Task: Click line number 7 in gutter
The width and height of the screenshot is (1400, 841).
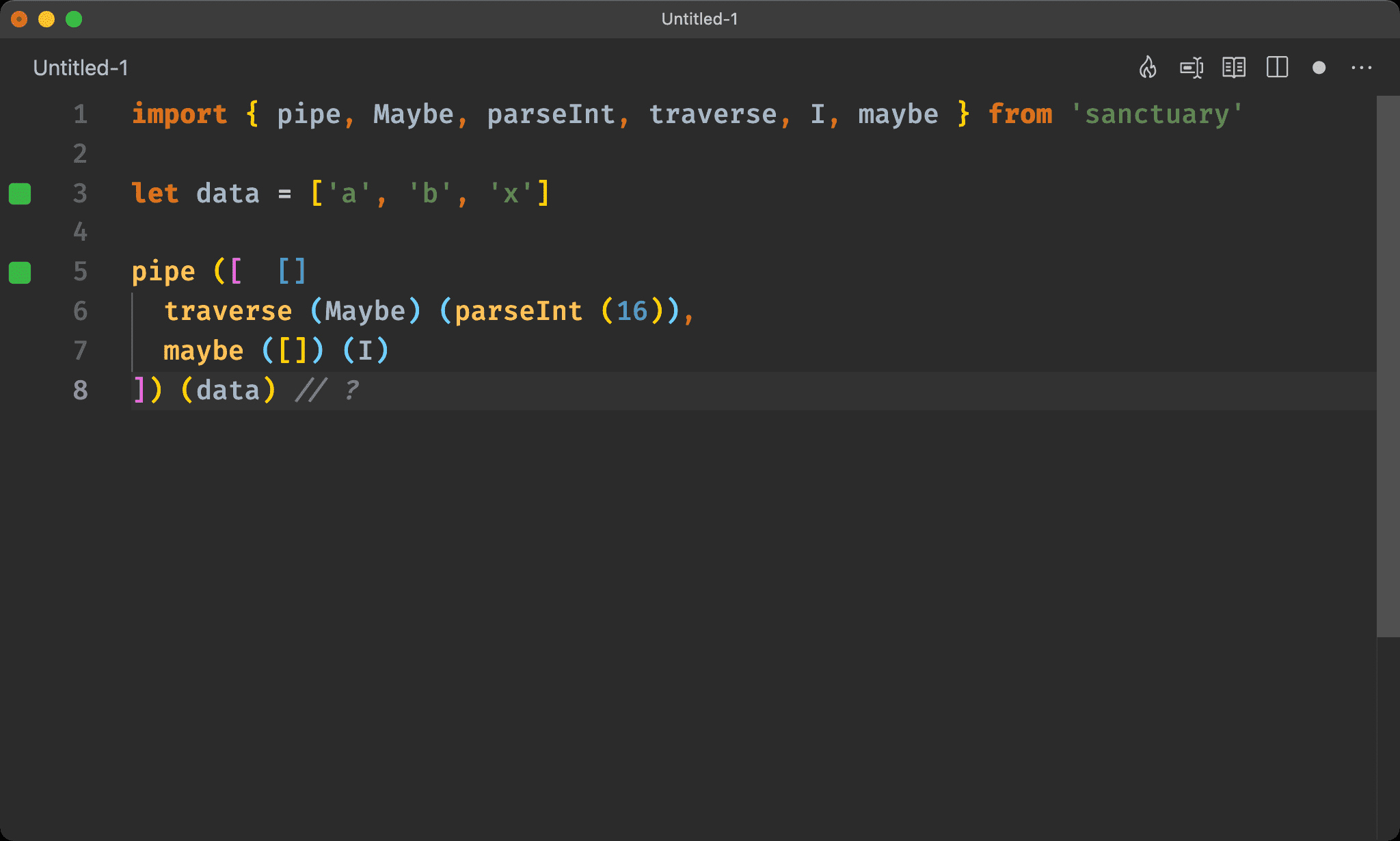Action: [x=81, y=351]
